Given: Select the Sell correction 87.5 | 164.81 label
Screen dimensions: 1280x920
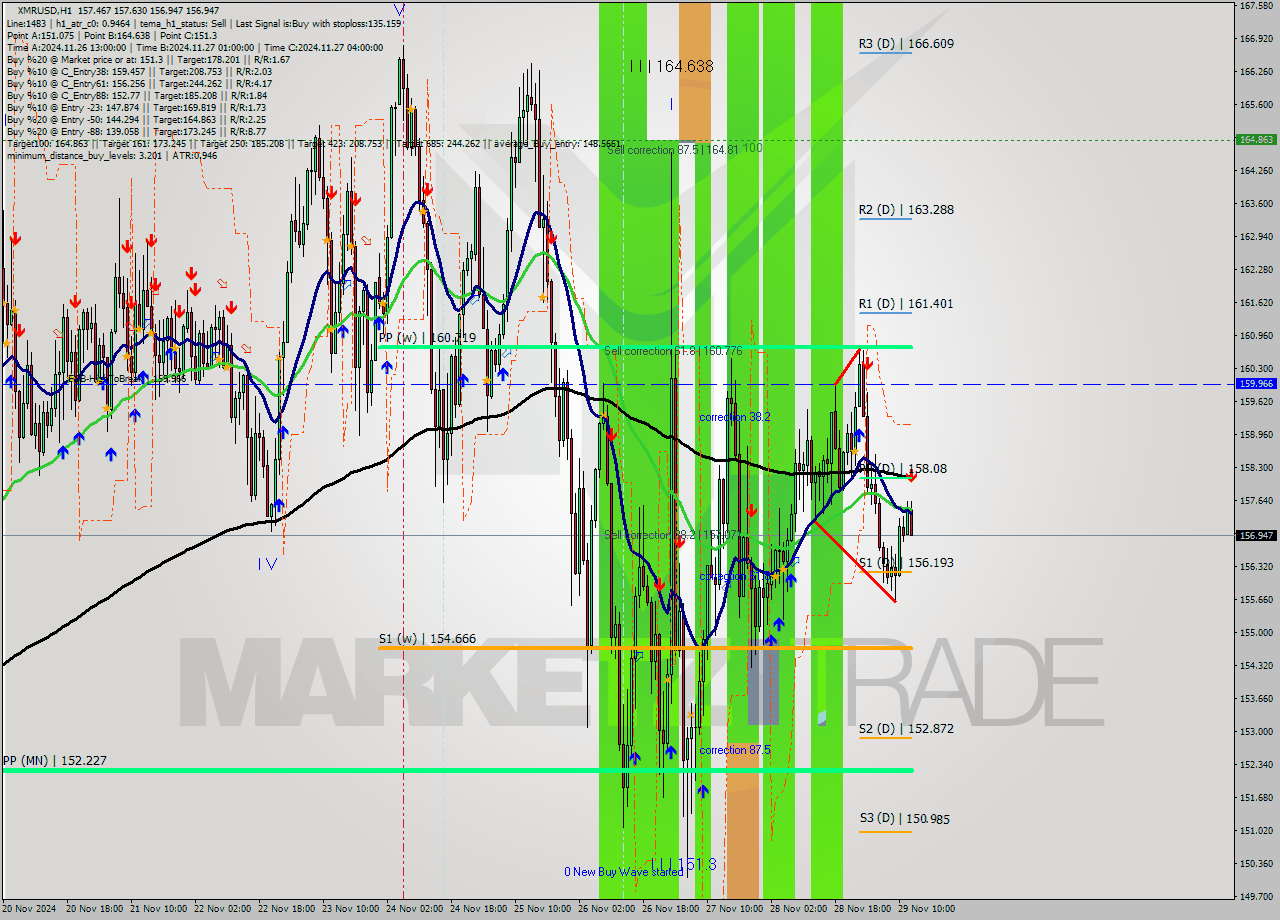Looking at the screenshot, I should coord(672,150).
